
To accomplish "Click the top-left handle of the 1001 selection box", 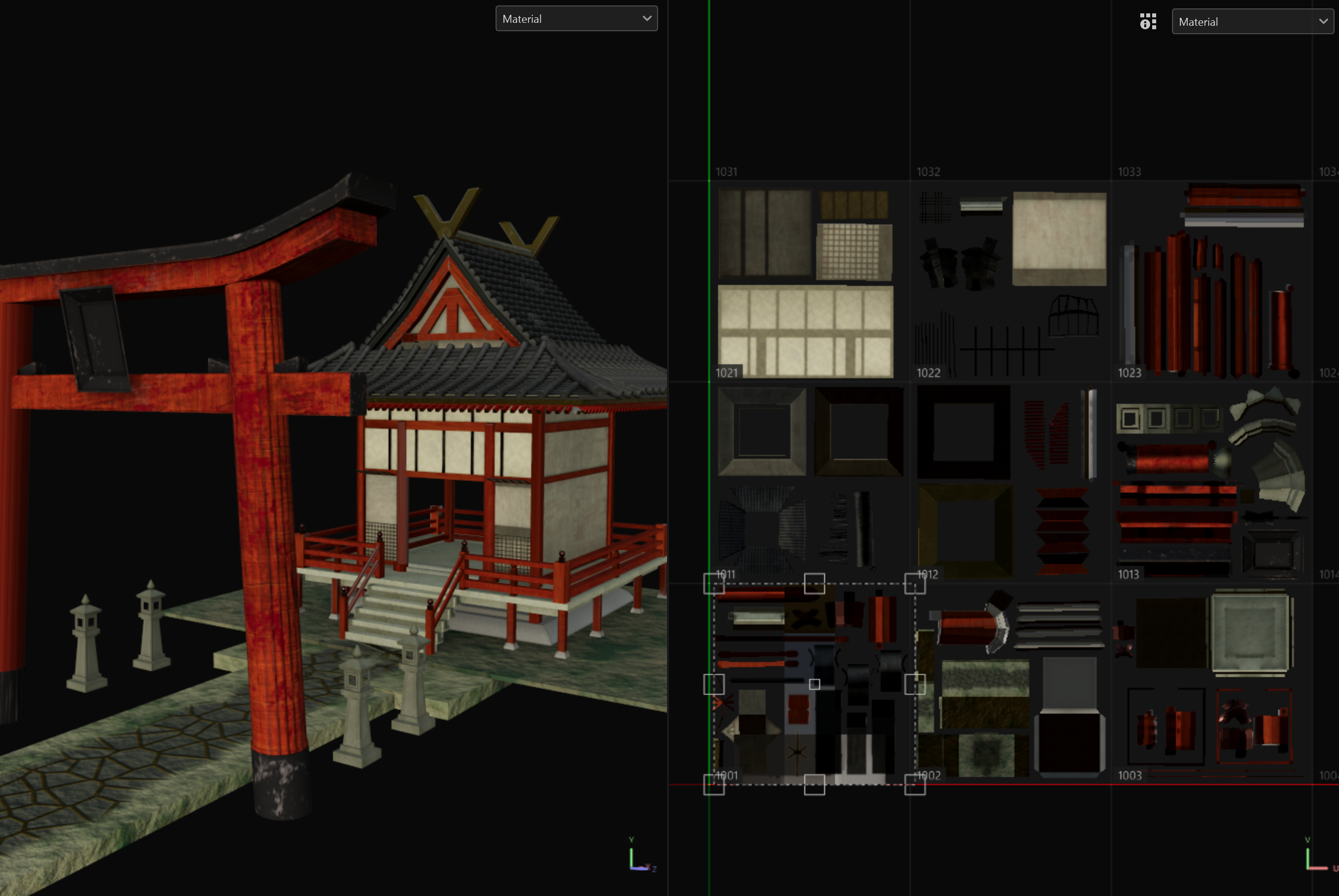I will pyautogui.click(x=714, y=583).
